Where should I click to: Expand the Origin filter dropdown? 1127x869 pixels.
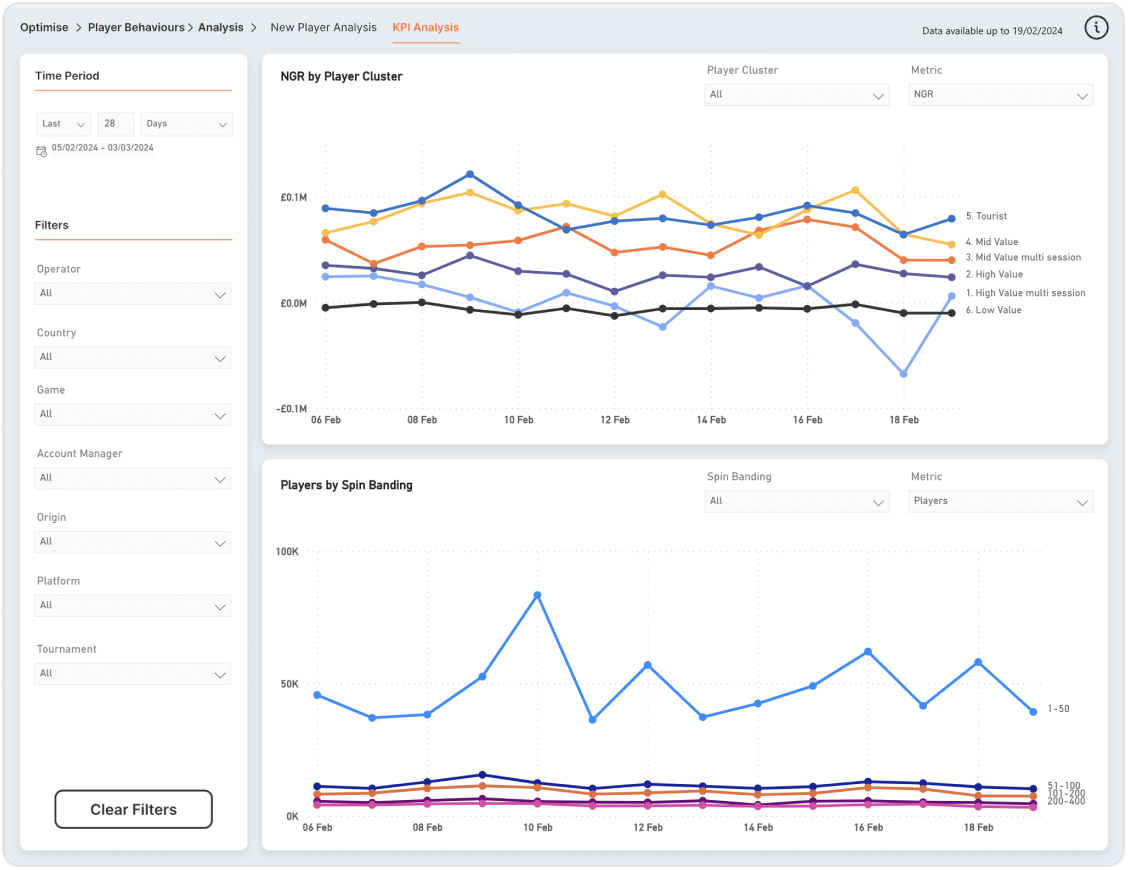click(132, 541)
